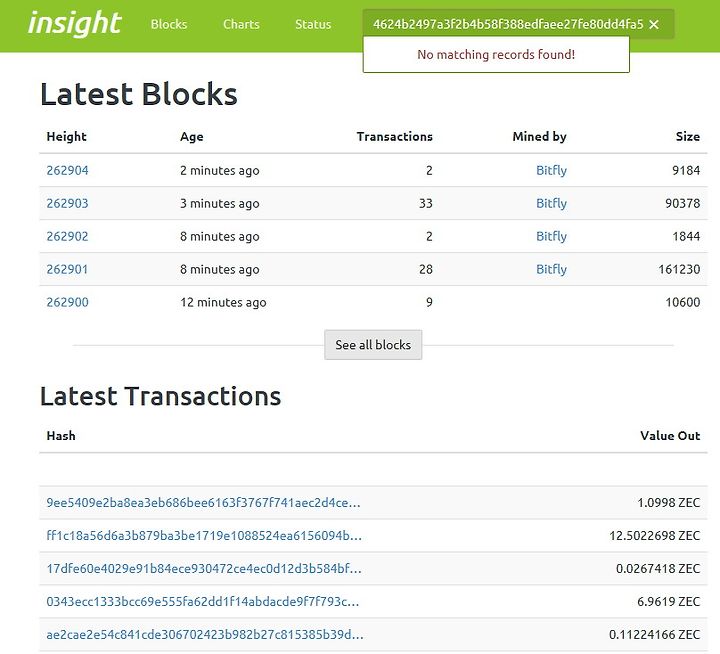Select the 0.0267418 ZEC value
The image size is (720, 654).
(658, 569)
